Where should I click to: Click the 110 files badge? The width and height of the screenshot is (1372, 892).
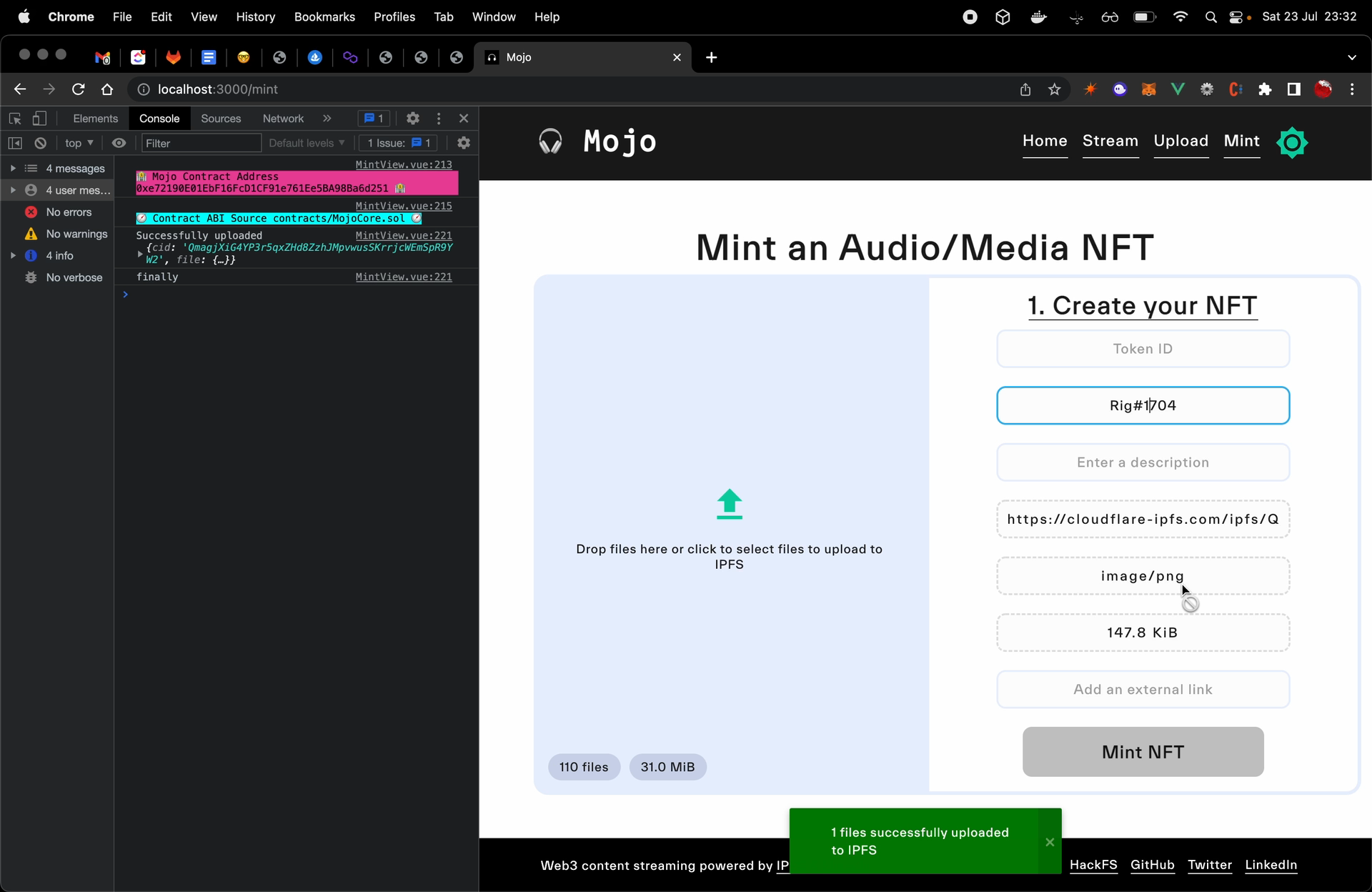pyautogui.click(x=584, y=767)
